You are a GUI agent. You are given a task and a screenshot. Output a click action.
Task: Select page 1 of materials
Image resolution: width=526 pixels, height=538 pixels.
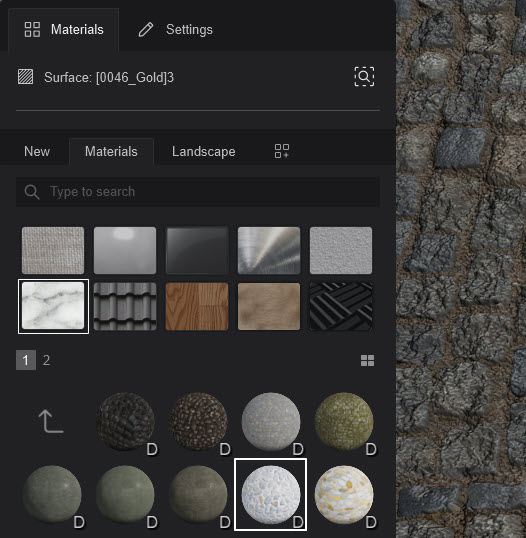(x=26, y=360)
